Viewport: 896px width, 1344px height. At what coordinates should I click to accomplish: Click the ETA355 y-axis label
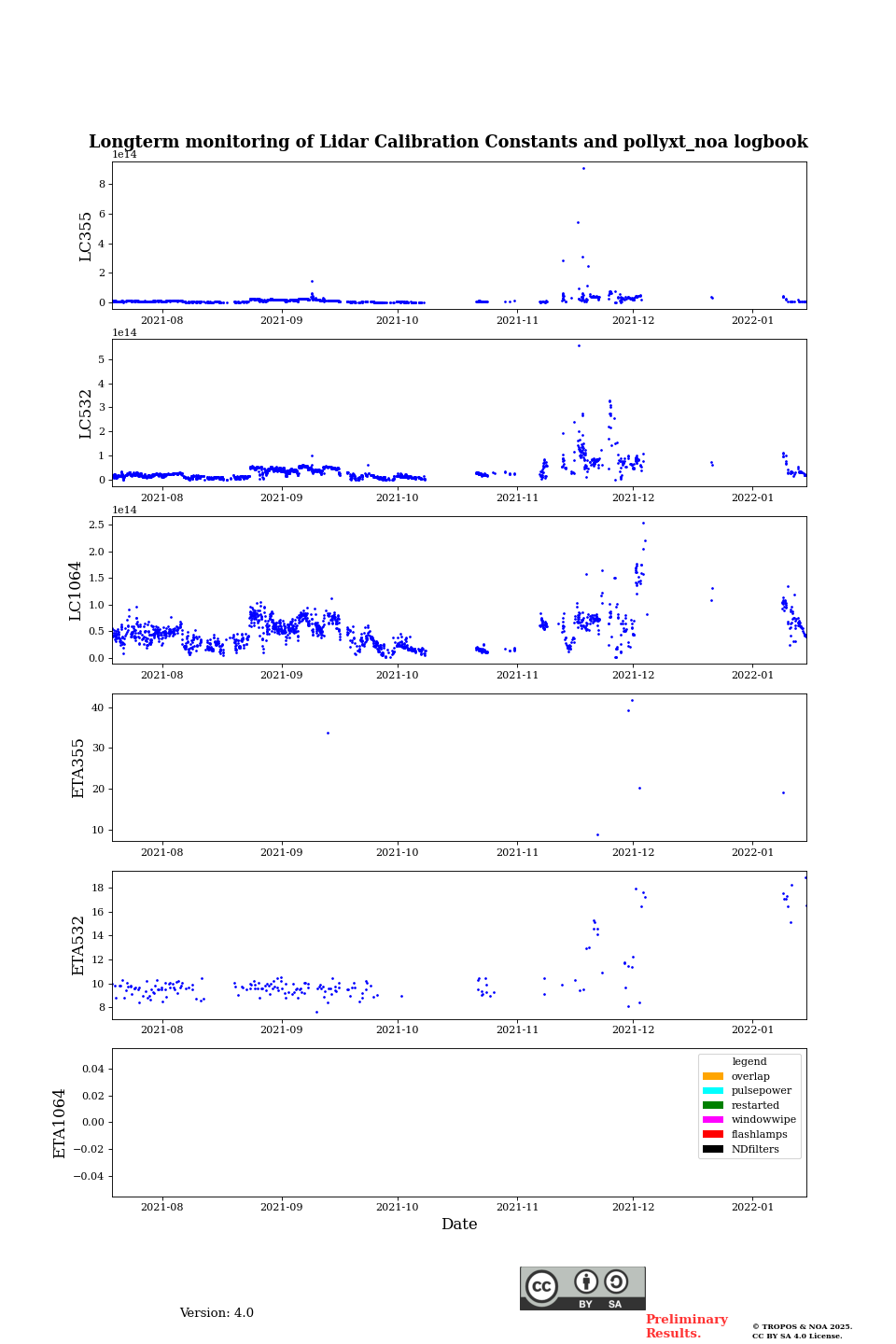point(78,768)
